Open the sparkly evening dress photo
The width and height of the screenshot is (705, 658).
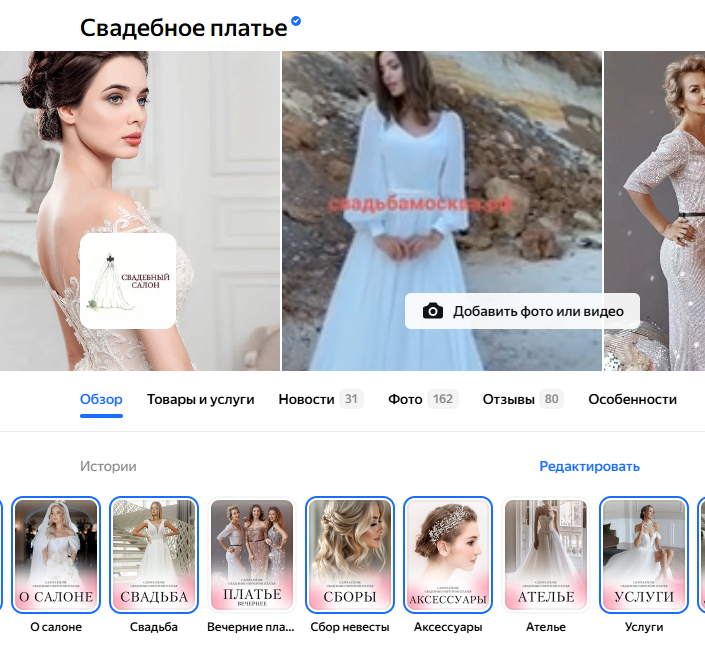(x=655, y=211)
